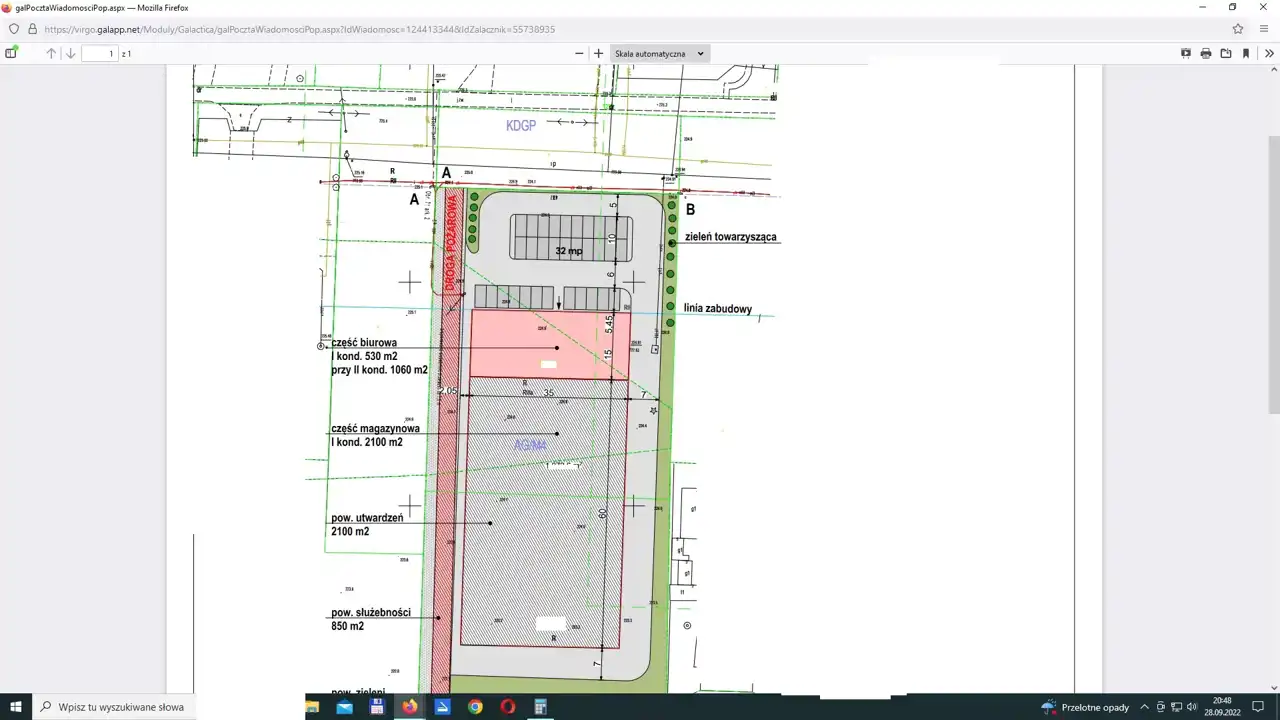
Task: Zoom in on the PDF
Action: [598, 53]
